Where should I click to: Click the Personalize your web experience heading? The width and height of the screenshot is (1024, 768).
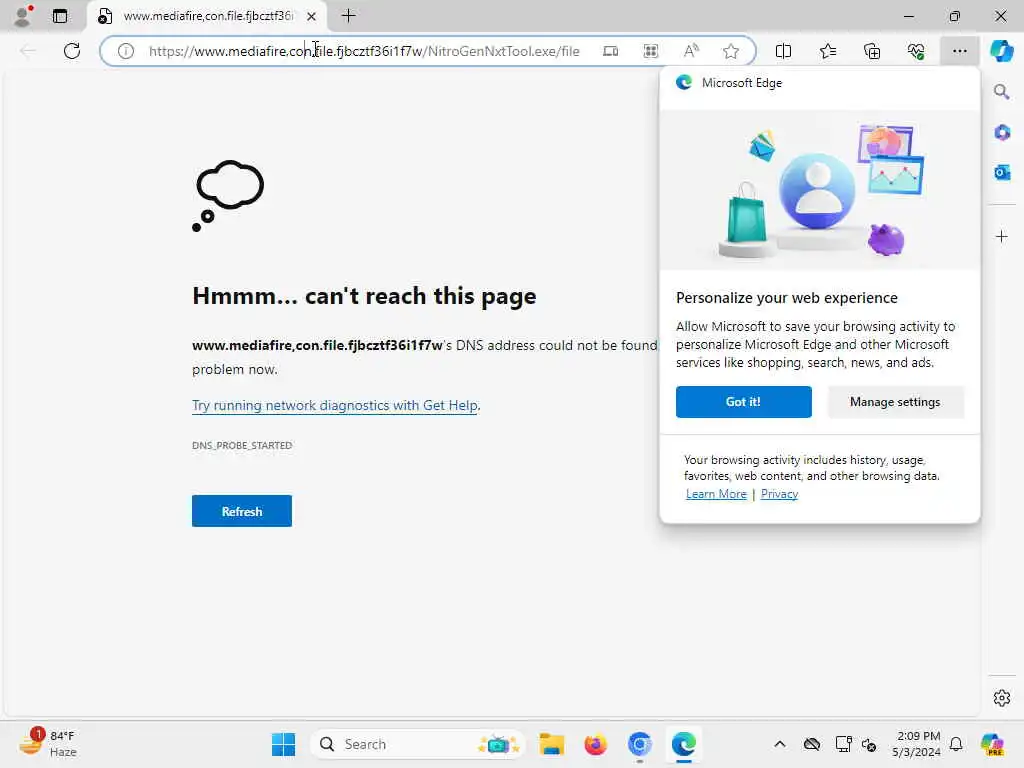point(786,298)
